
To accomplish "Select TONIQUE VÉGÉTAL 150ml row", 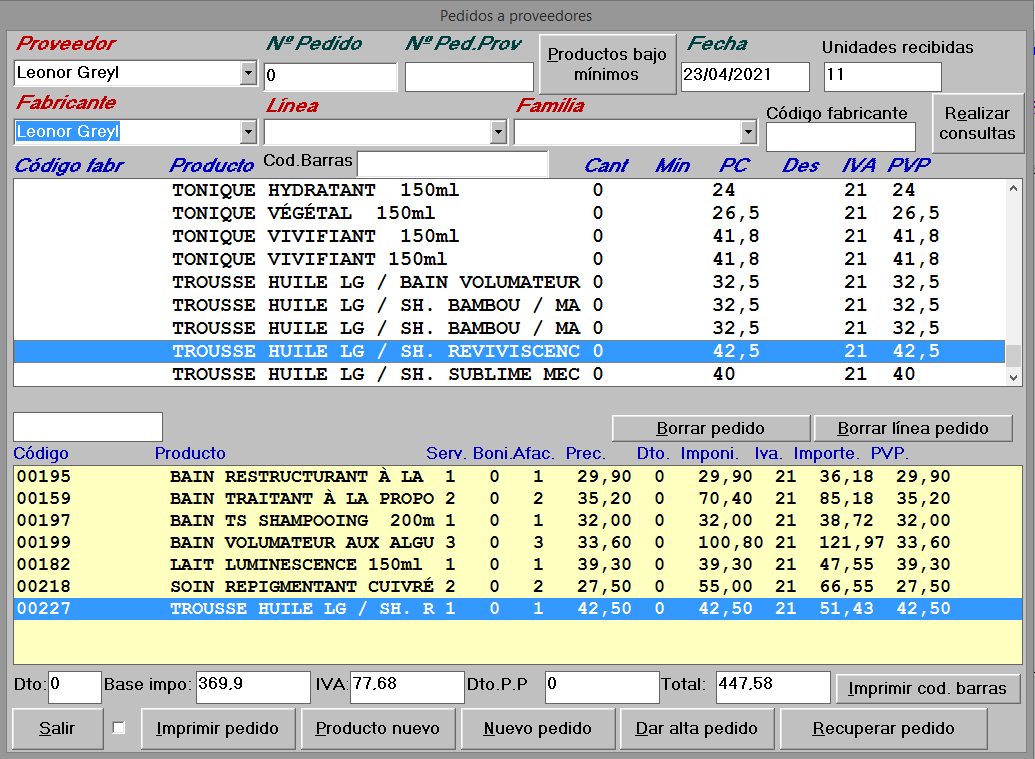I will pos(509,213).
